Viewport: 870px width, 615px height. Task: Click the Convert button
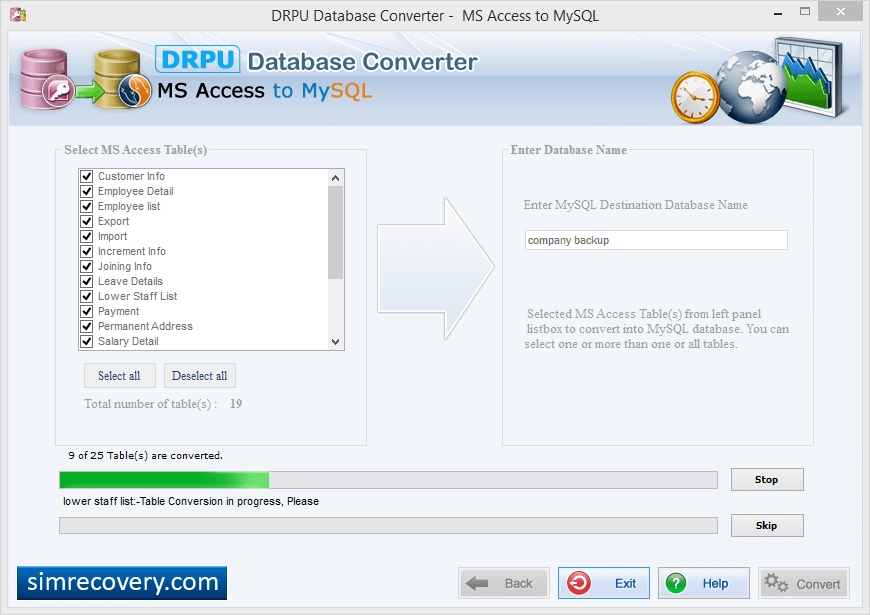803,583
